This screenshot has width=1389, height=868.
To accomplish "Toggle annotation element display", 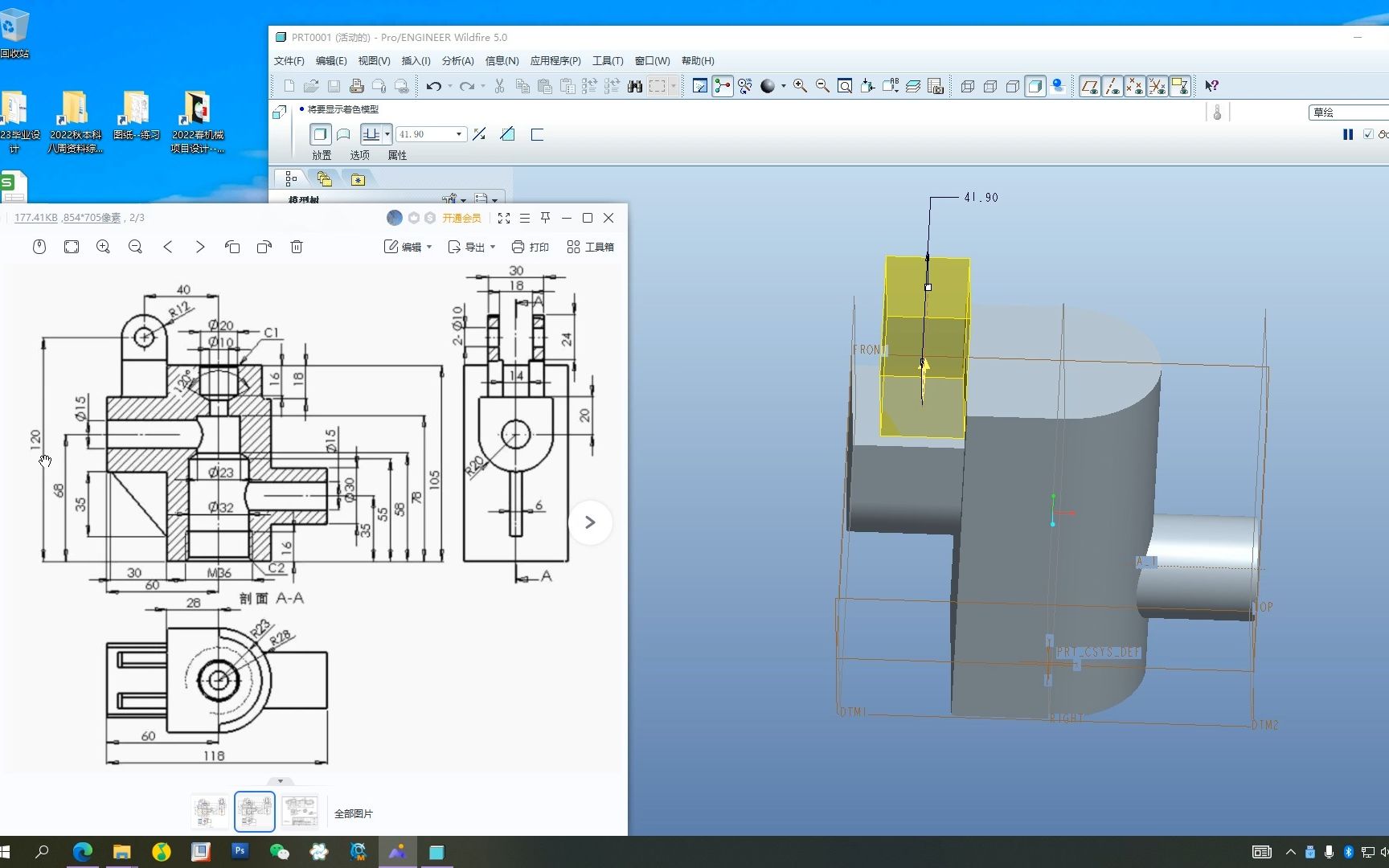I will [x=1180, y=86].
